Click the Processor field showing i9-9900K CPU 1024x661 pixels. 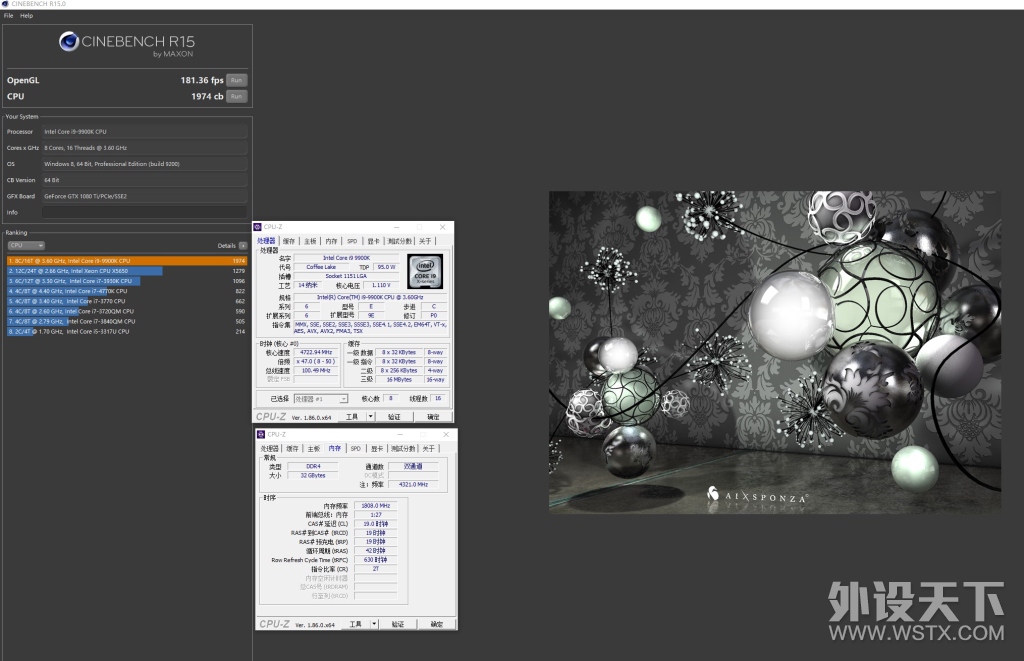[144, 131]
